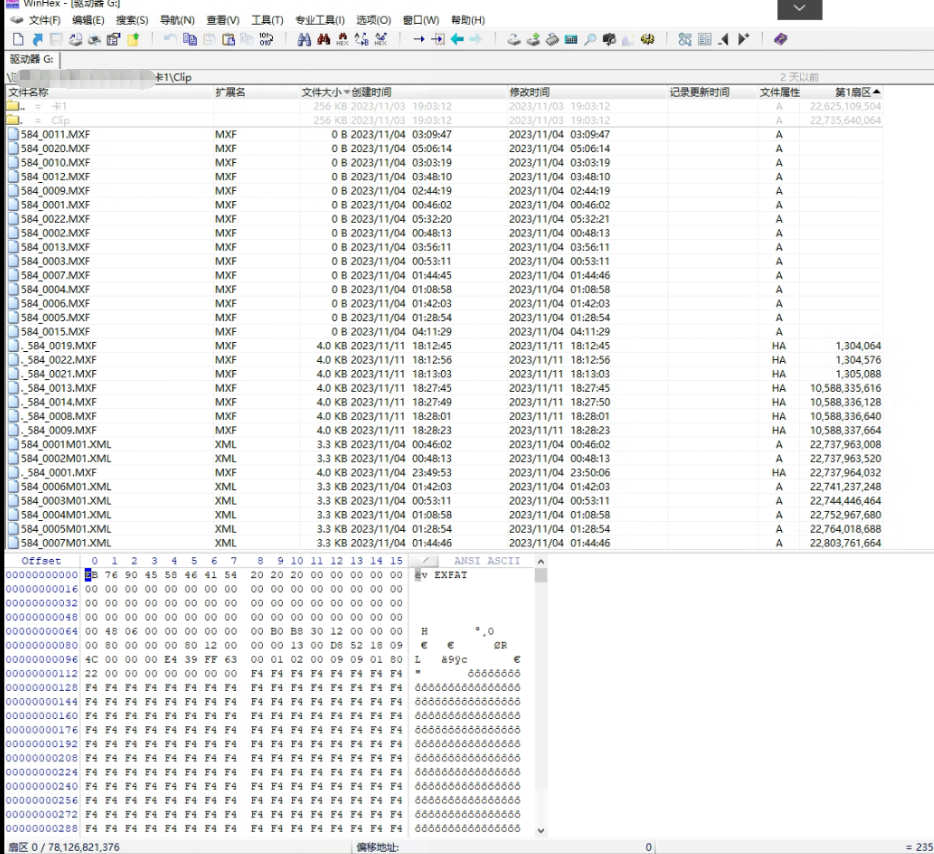The image size is (934, 854).
Task: Click the Open disk toolbar icon
Action: pos(513,39)
